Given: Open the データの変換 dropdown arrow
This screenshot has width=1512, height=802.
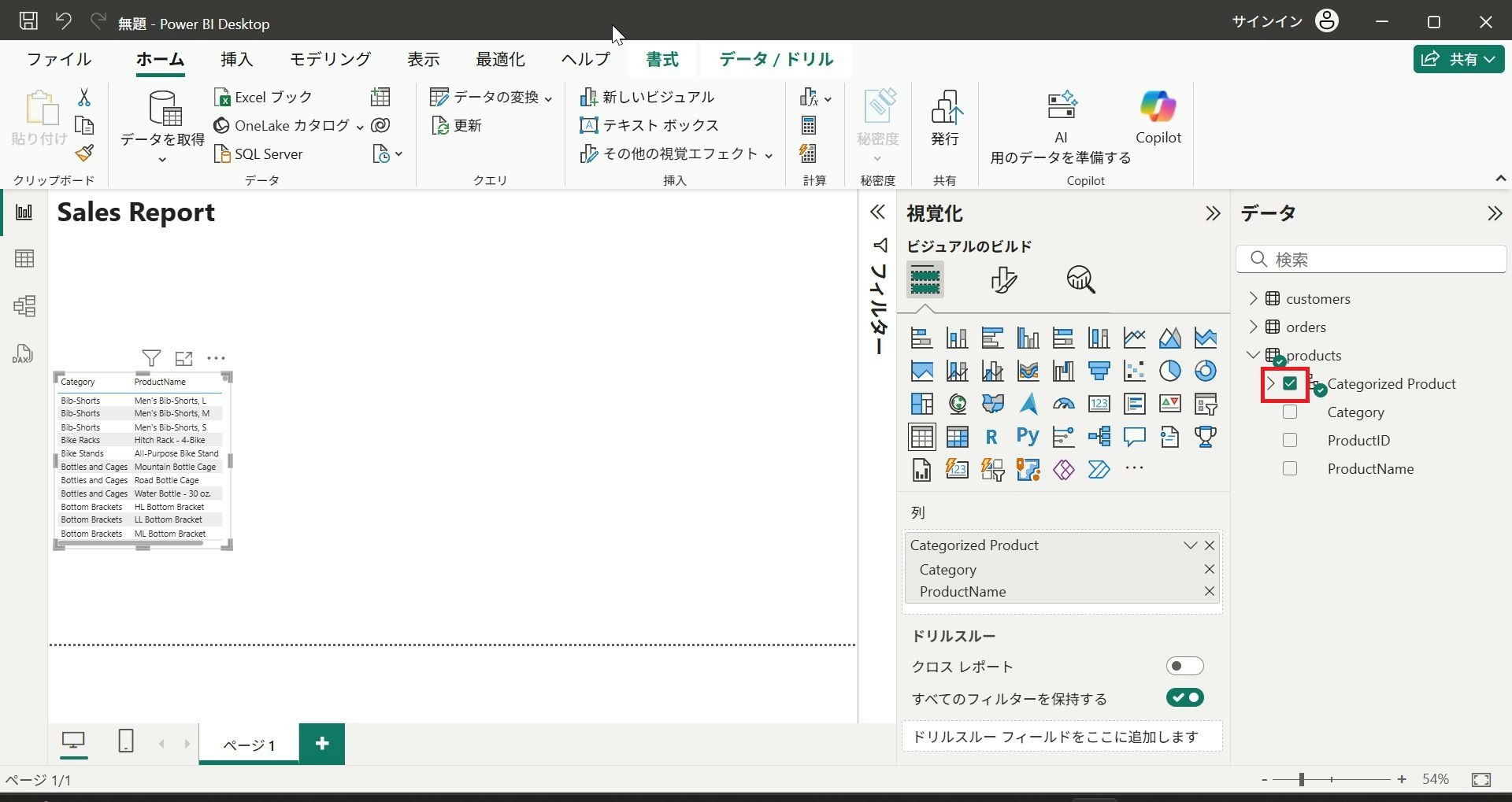Looking at the screenshot, I should pyautogui.click(x=549, y=98).
